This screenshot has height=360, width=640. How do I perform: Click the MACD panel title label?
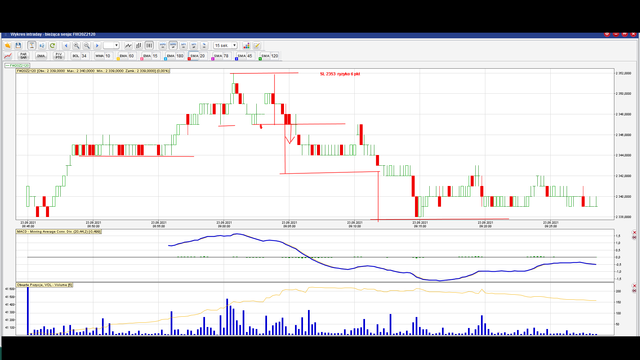point(59,231)
